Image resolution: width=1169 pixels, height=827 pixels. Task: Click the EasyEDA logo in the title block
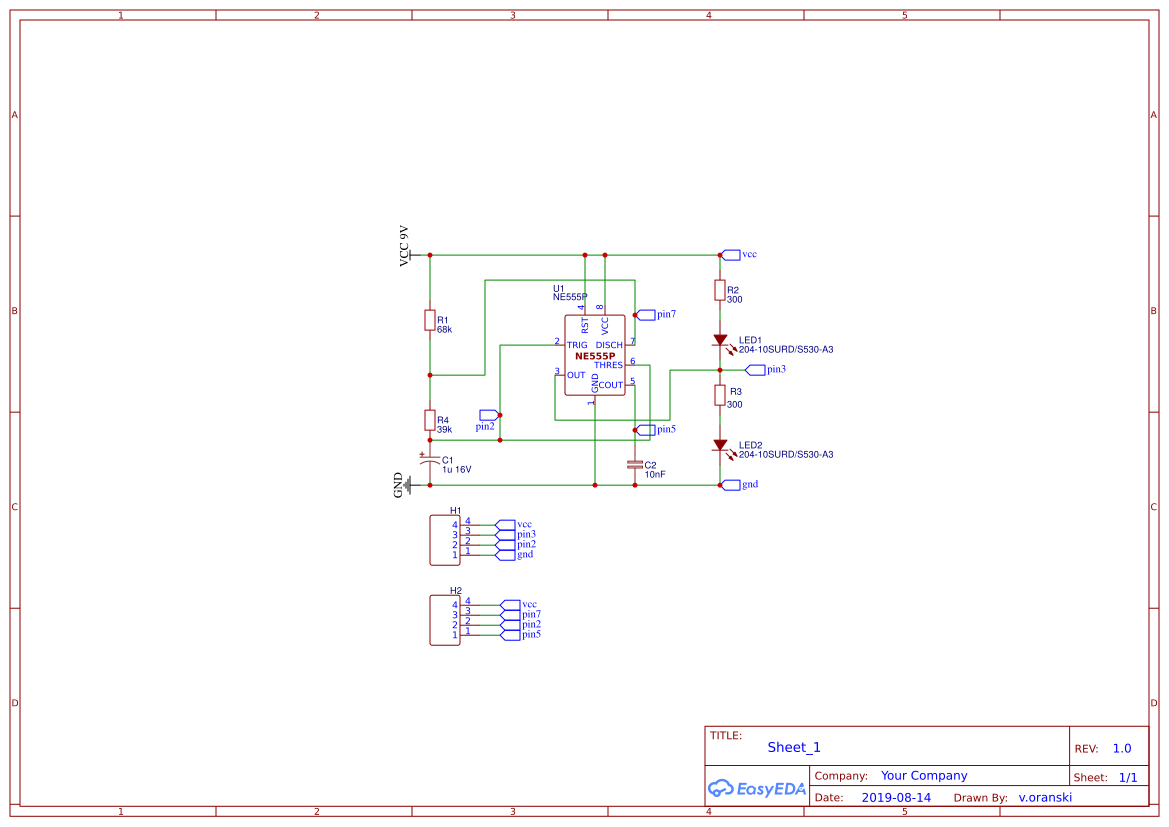(755, 788)
